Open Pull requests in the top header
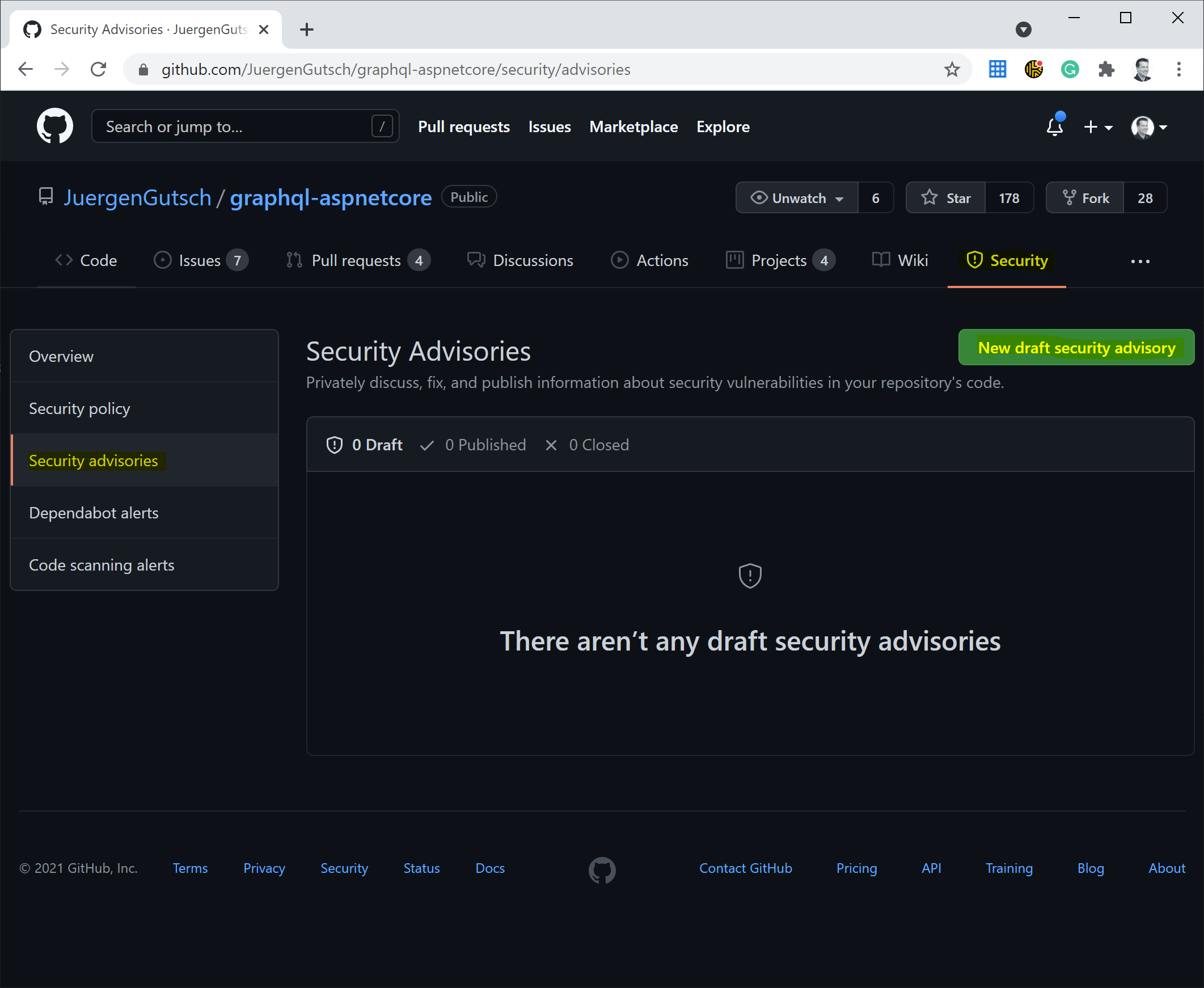Viewport: 1204px width, 988px height. pyautogui.click(x=464, y=127)
